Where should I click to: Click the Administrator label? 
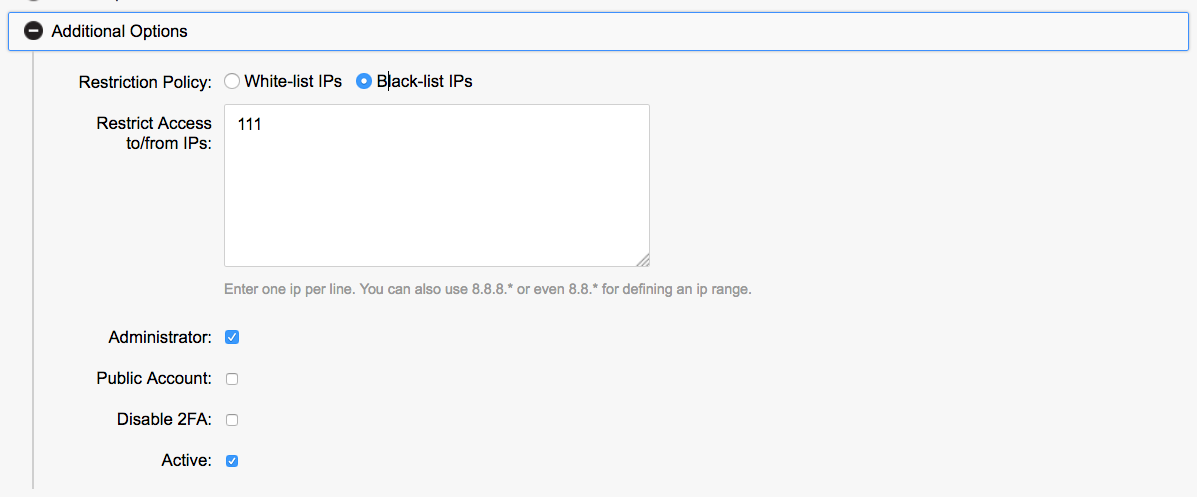[x=160, y=338]
